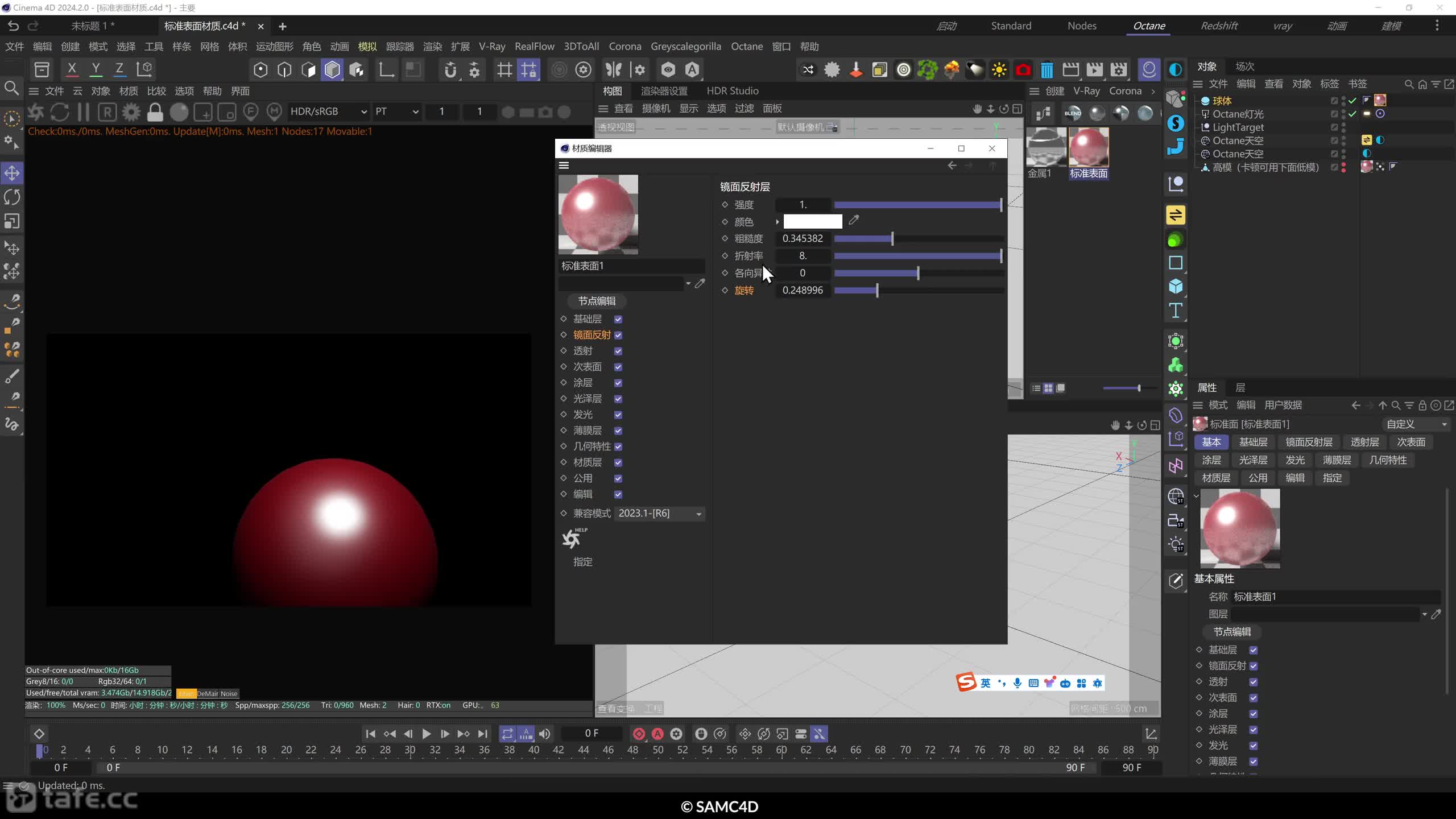Click the color eyedropper in material editor
This screenshot has height=819, width=1456.
click(853, 221)
